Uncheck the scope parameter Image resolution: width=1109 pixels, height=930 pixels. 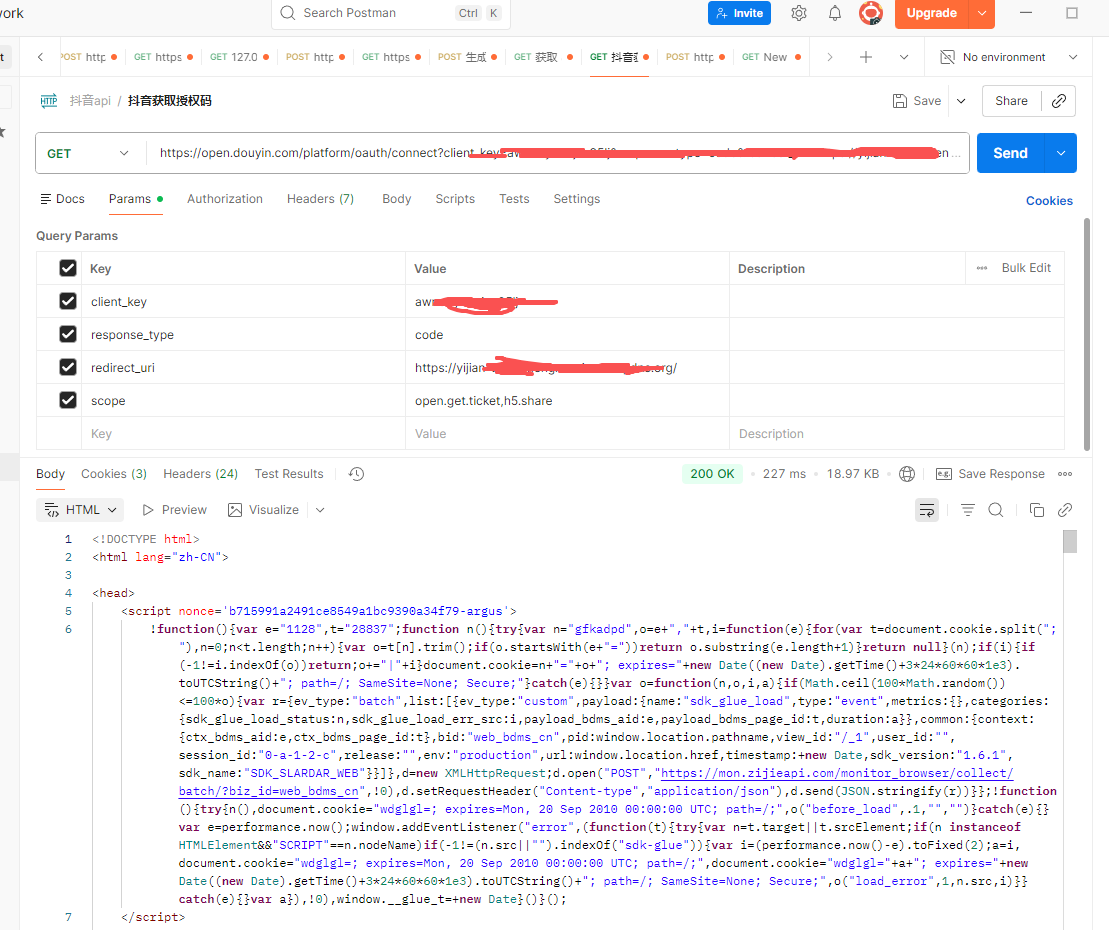coord(68,400)
